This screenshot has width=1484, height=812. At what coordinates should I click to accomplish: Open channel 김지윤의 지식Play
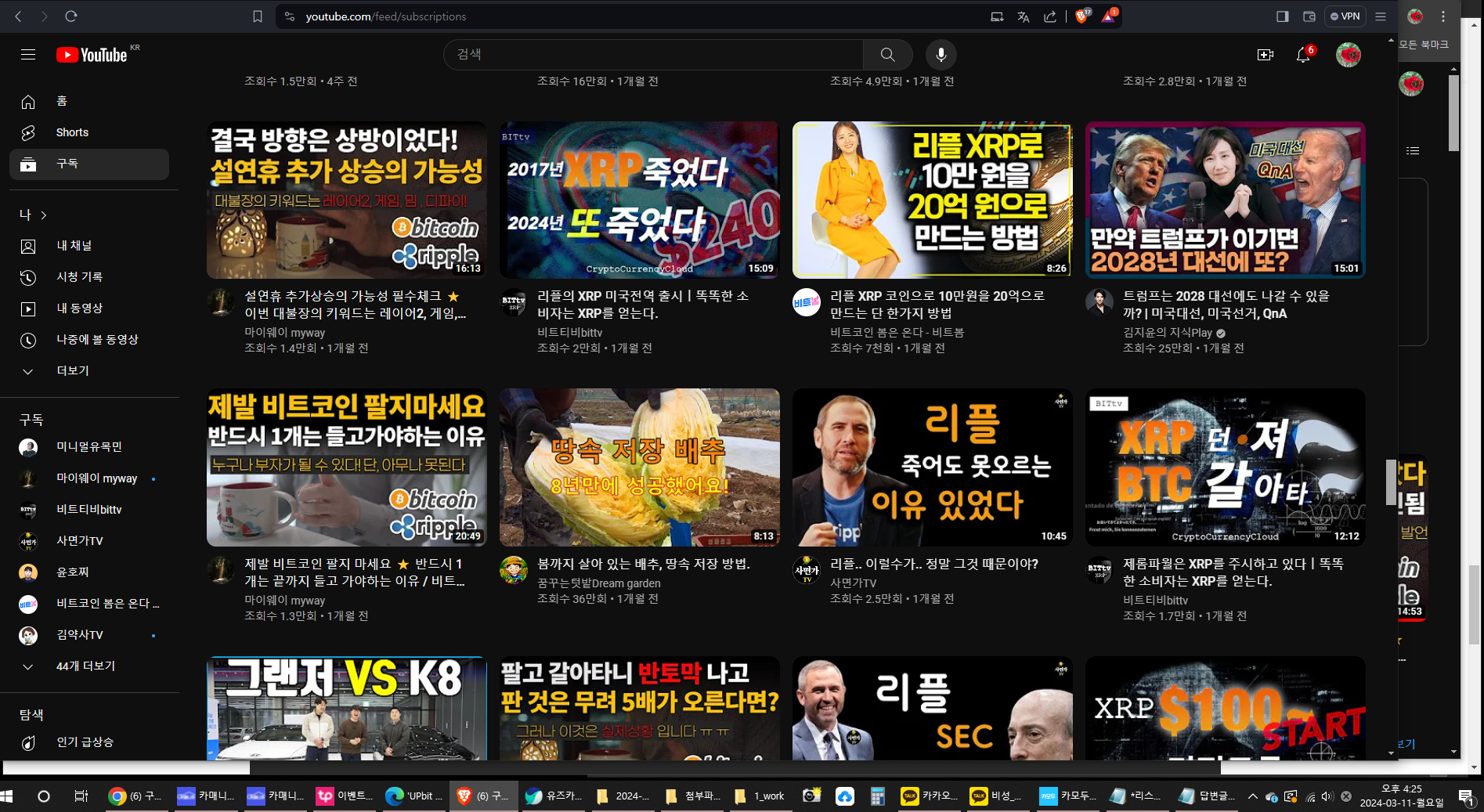[1168, 333]
